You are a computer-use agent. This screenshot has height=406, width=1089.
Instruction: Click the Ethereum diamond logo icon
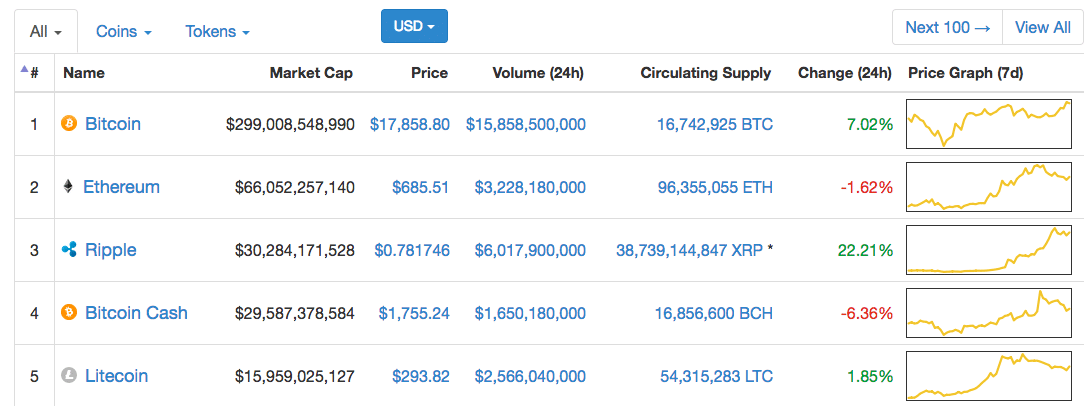[x=68, y=187]
